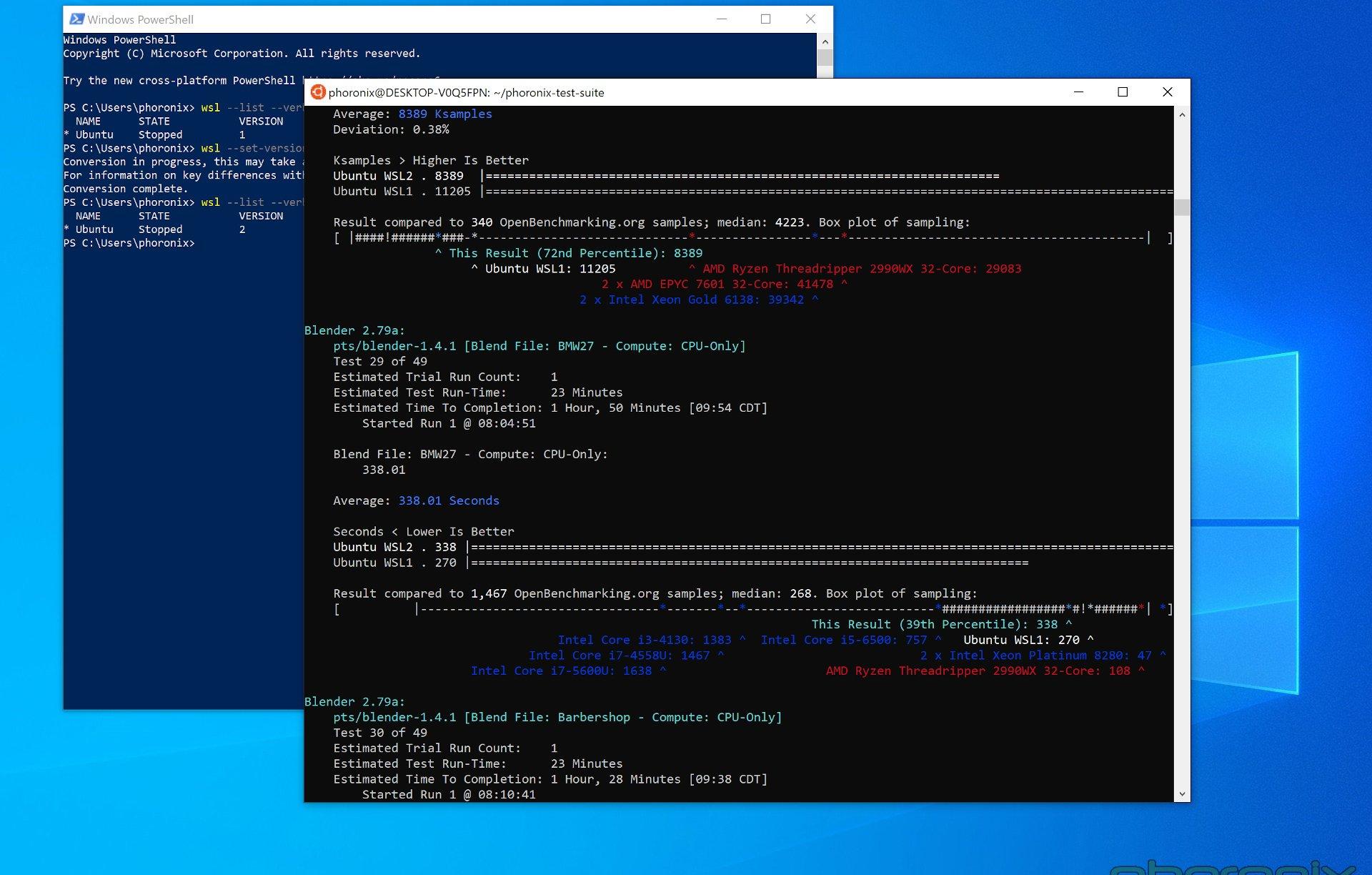Click 'Intel Core i3-4130: 1383' text
The image size is (1372, 875).
tap(645, 640)
